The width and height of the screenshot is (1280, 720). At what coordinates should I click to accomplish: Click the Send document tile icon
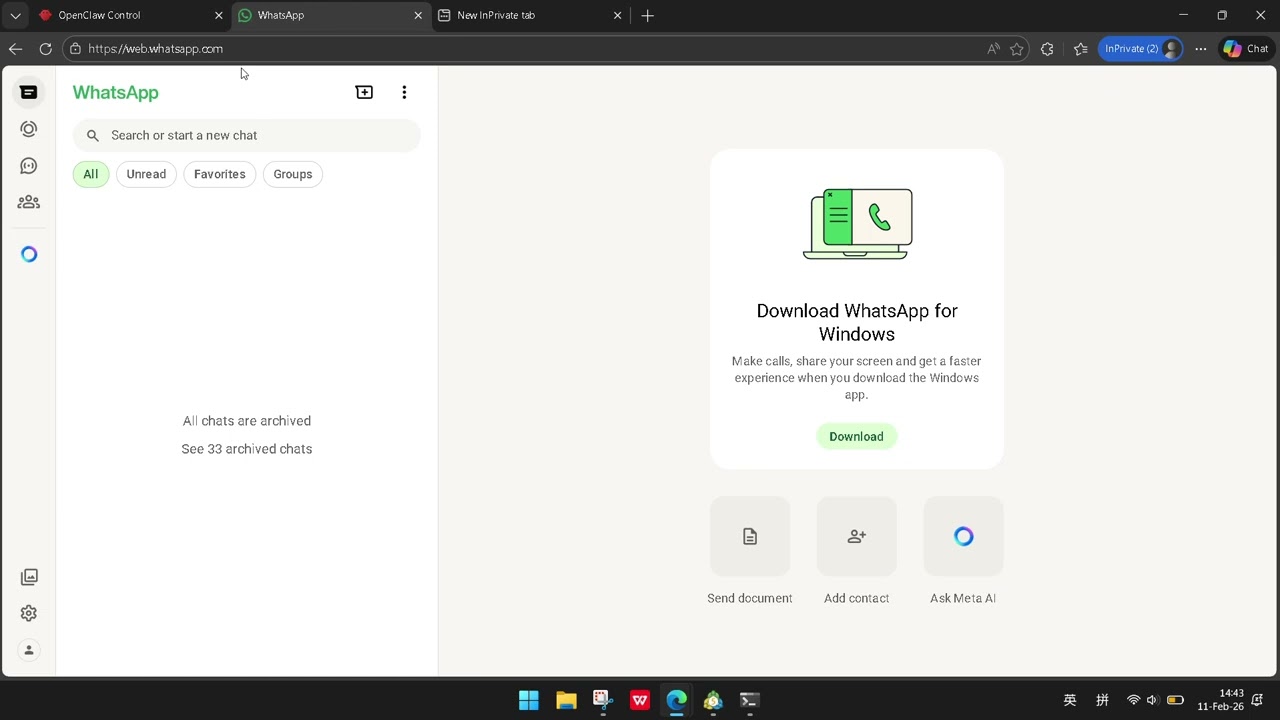[x=750, y=537]
